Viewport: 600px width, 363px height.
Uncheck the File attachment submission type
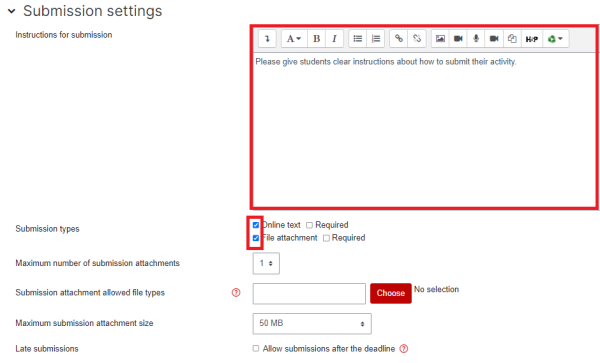[256, 238]
